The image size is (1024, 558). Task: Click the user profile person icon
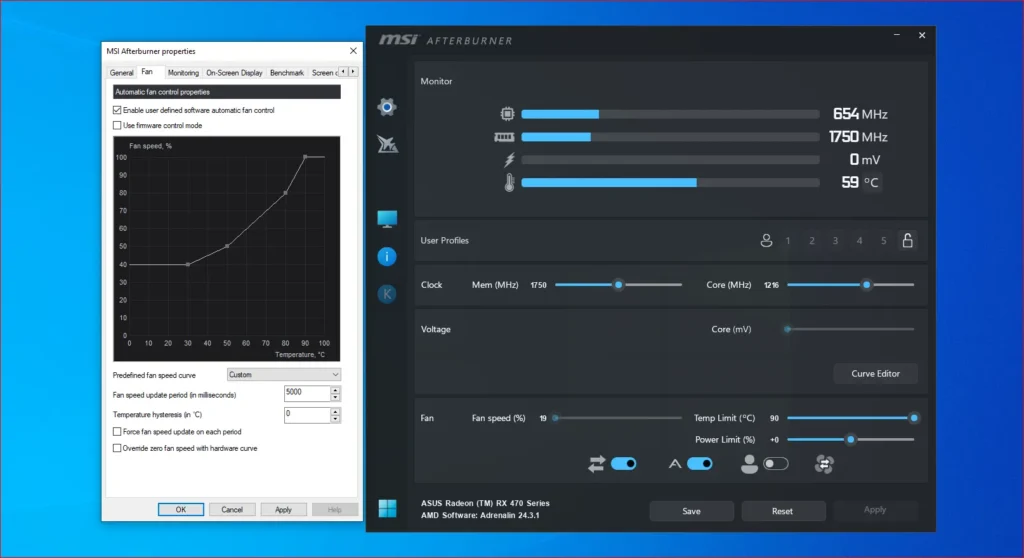[766, 240]
